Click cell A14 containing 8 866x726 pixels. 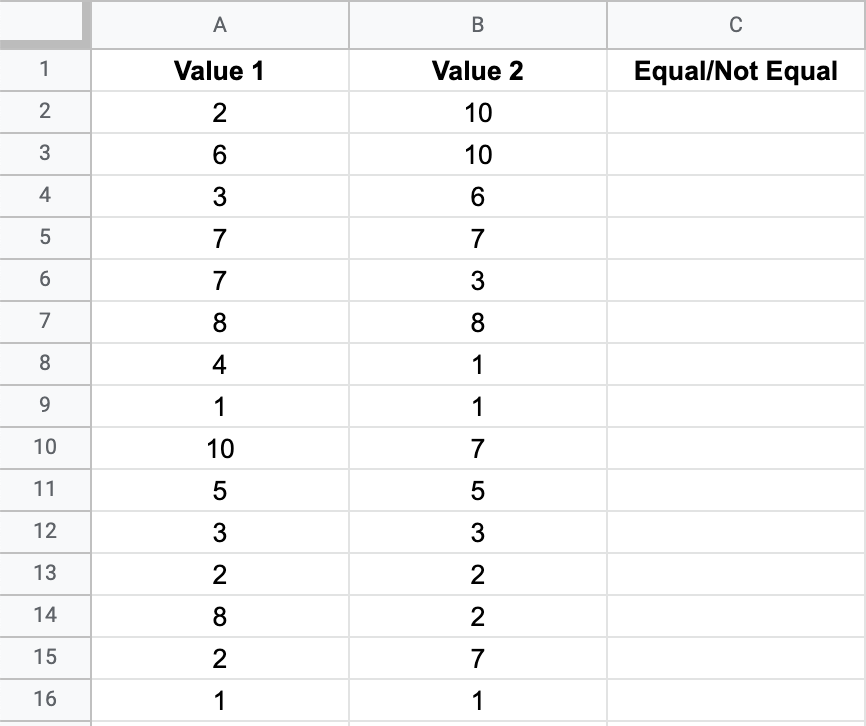(x=219, y=616)
